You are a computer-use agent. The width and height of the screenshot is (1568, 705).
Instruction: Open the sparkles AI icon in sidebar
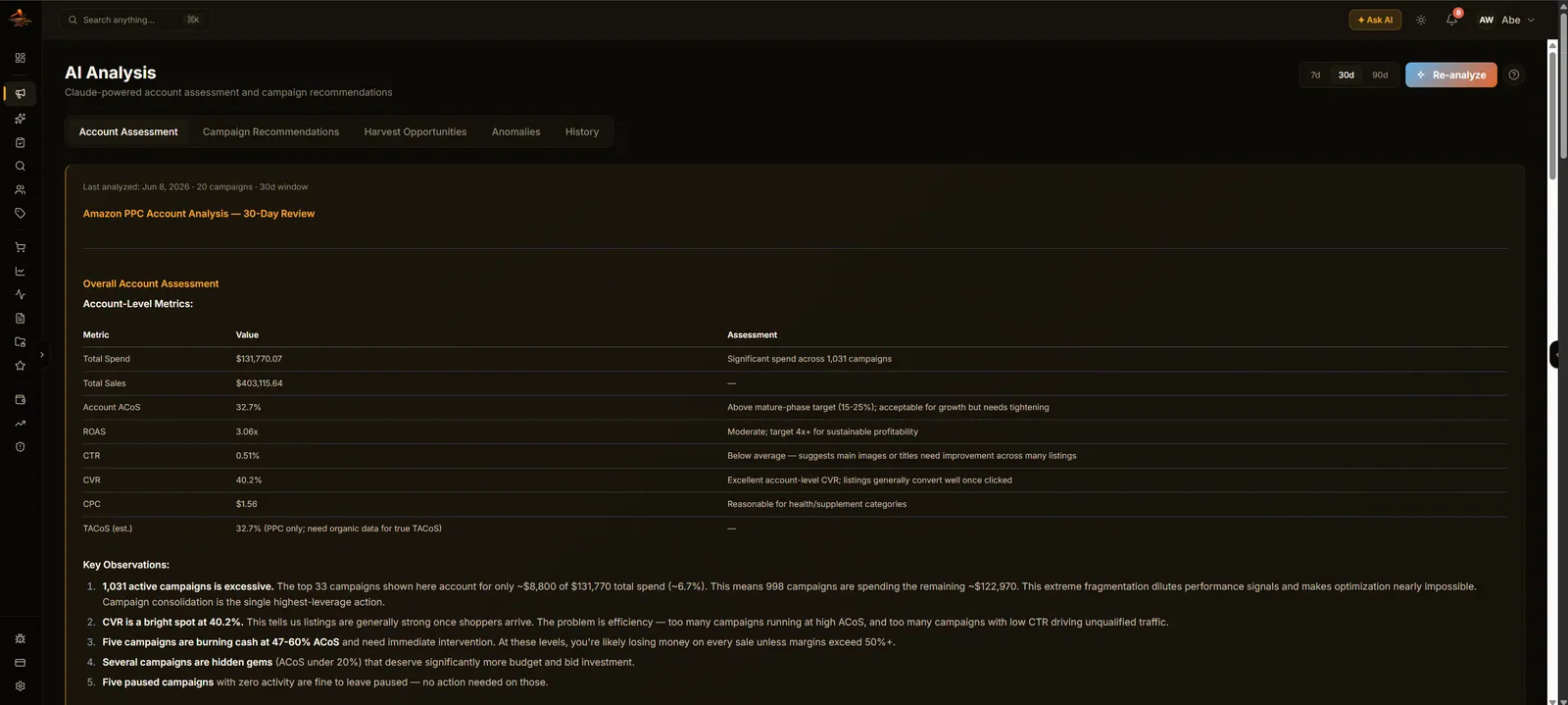click(x=20, y=118)
